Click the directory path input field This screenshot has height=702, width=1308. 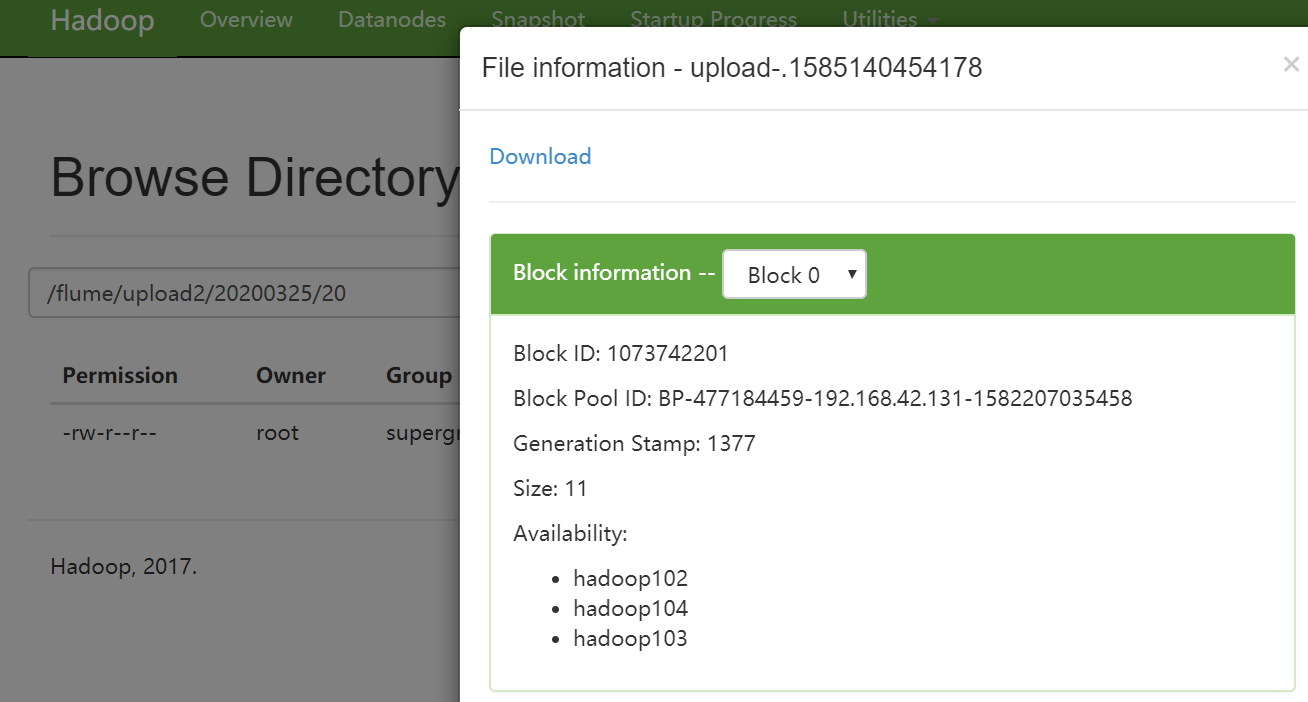tap(240, 293)
